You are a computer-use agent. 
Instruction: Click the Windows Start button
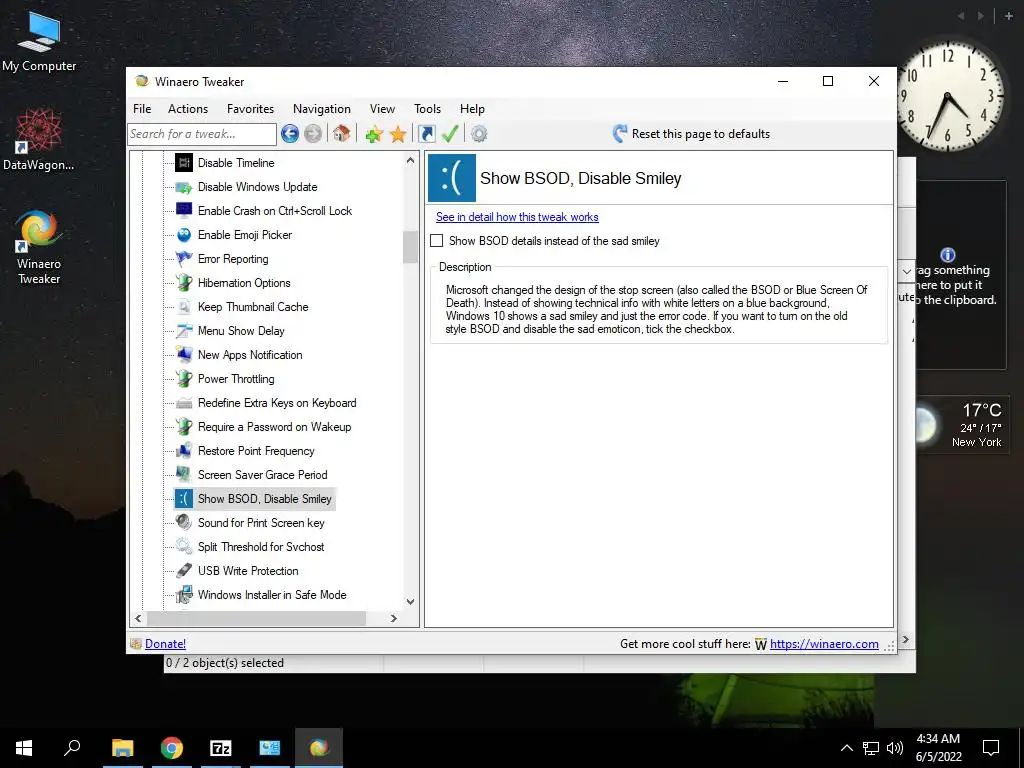24,748
